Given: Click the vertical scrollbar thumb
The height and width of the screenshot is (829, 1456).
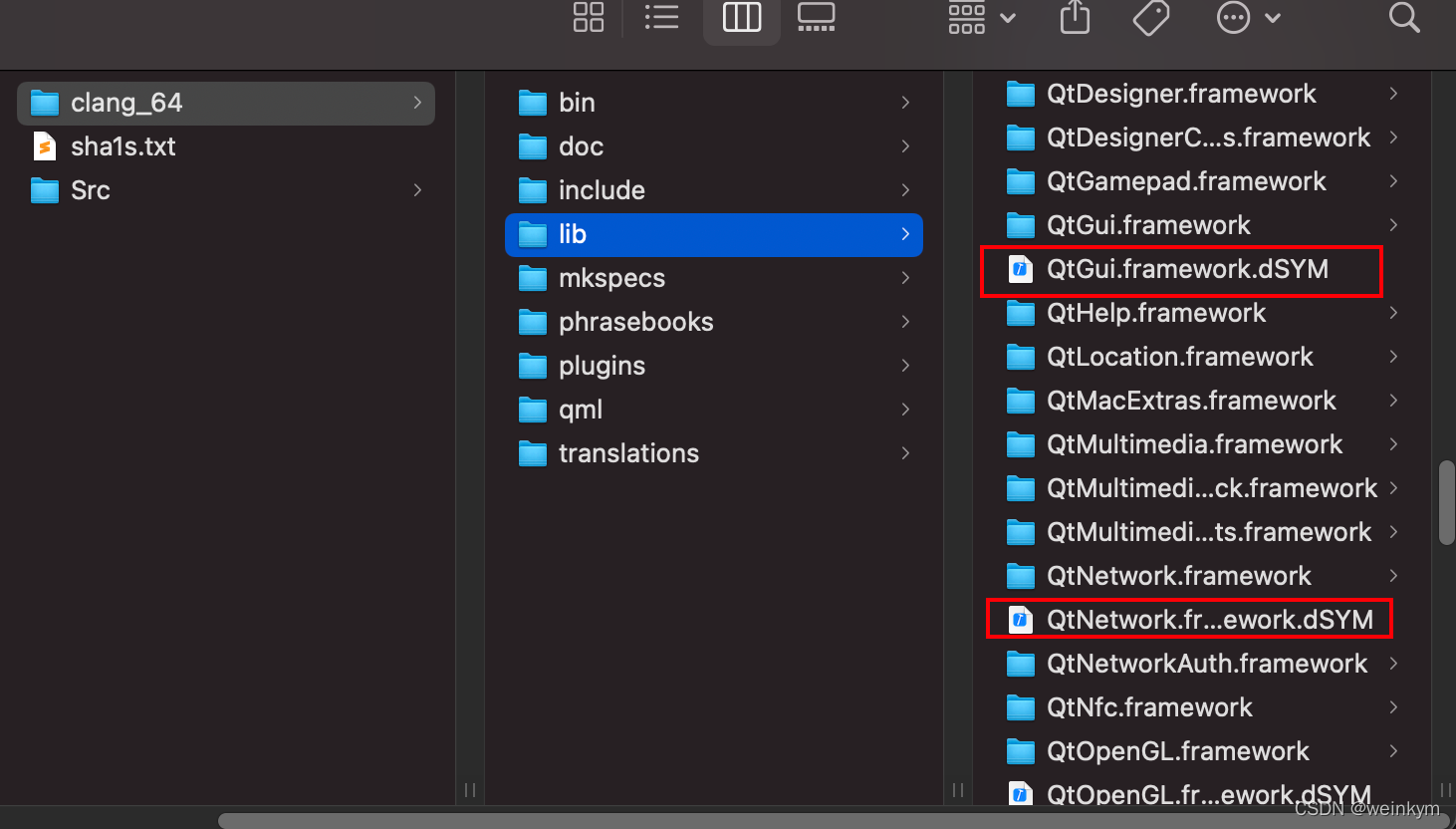Looking at the screenshot, I should click(x=1447, y=502).
